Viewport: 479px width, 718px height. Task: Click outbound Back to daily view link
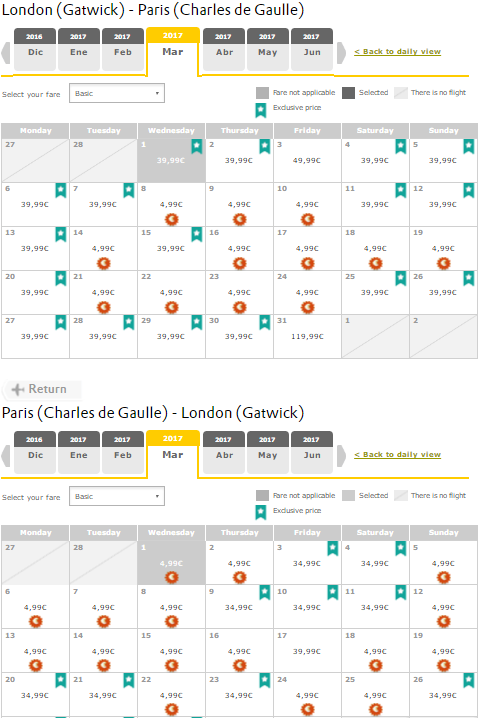point(397,51)
